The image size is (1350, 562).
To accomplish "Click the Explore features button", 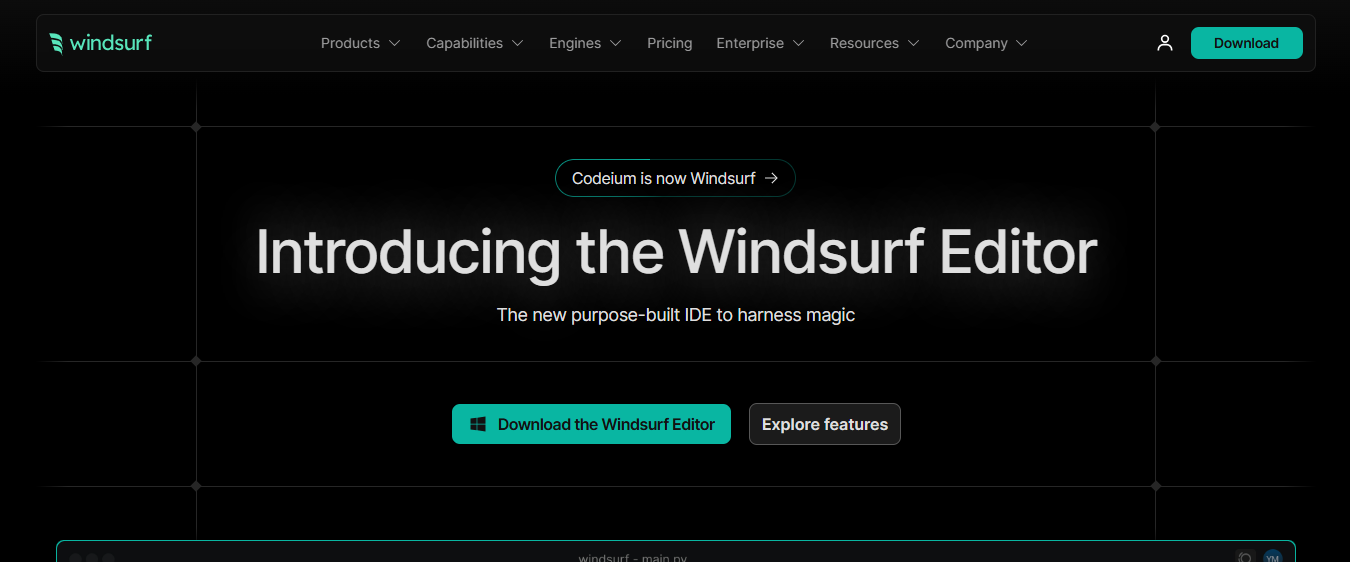I will click(825, 424).
